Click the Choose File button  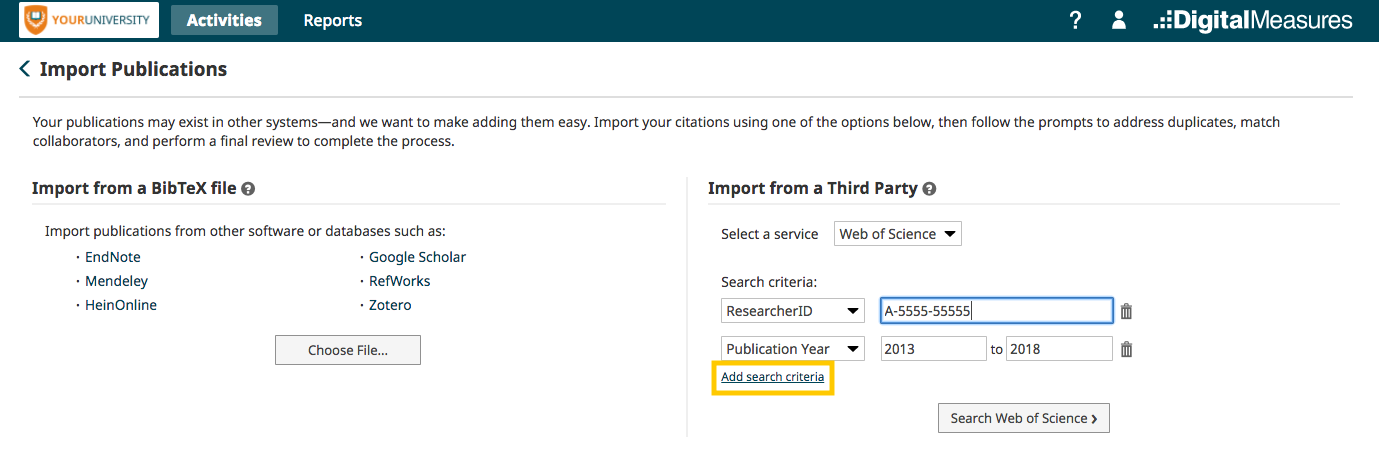click(x=348, y=350)
